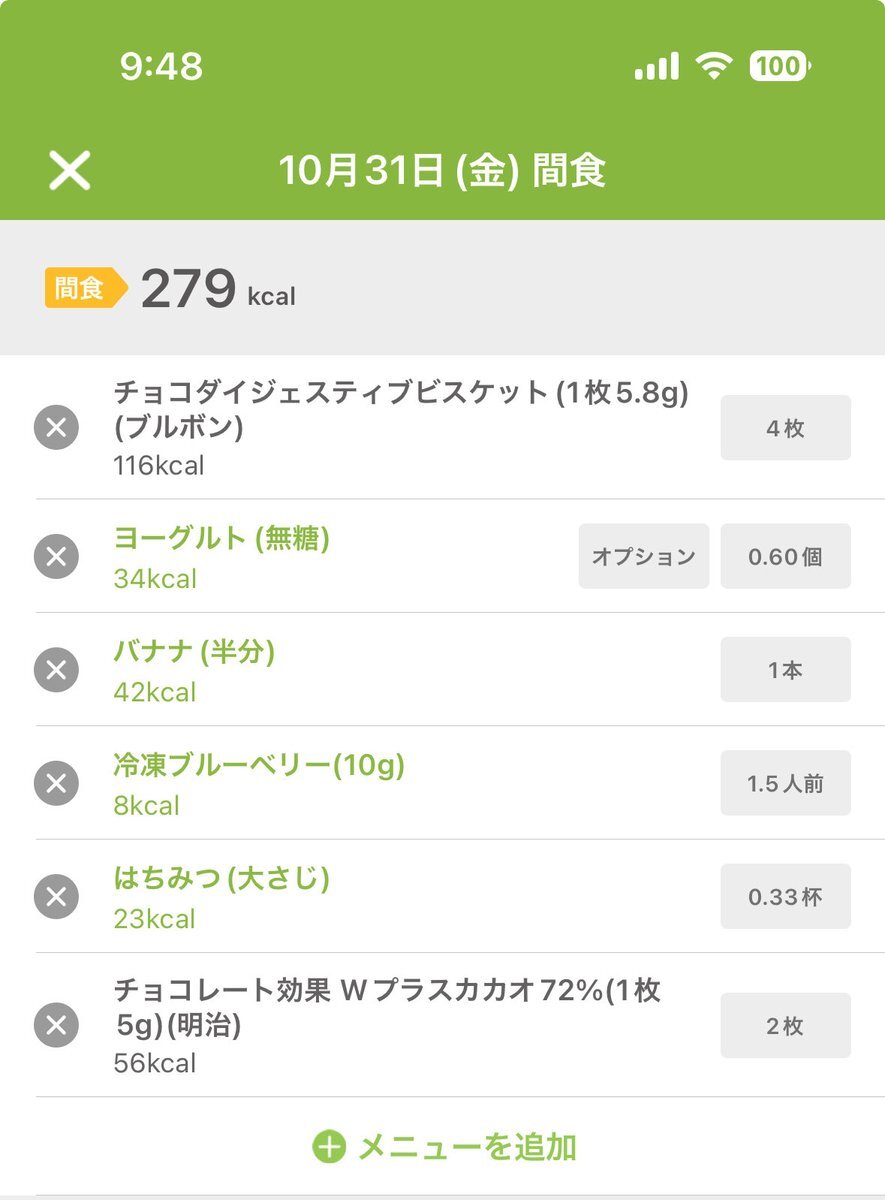The height and width of the screenshot is (1200, 885).
Task: Change the 0.33杯 honey amount
Action: [785, 897]
